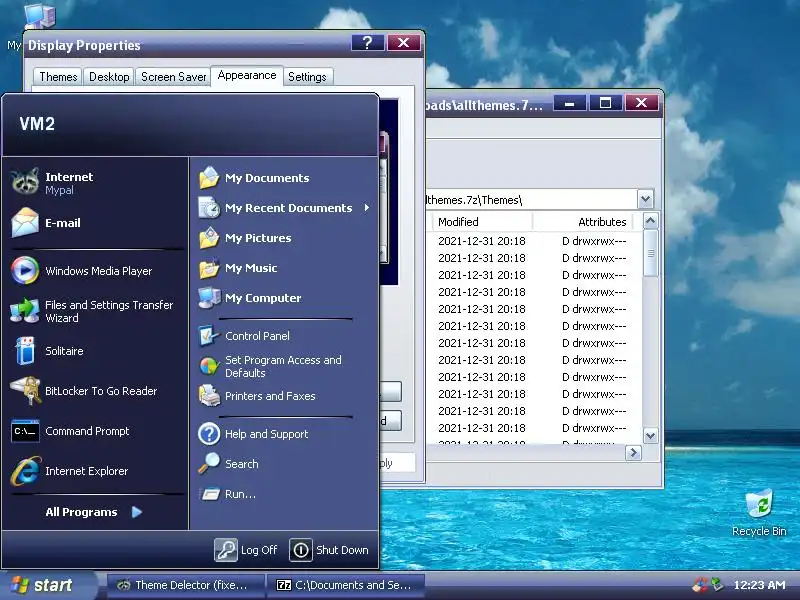The height and width of the screenshot is (600, 800).
Task: Open the 7-Zip address path dropdown
Action: [645, 199]
